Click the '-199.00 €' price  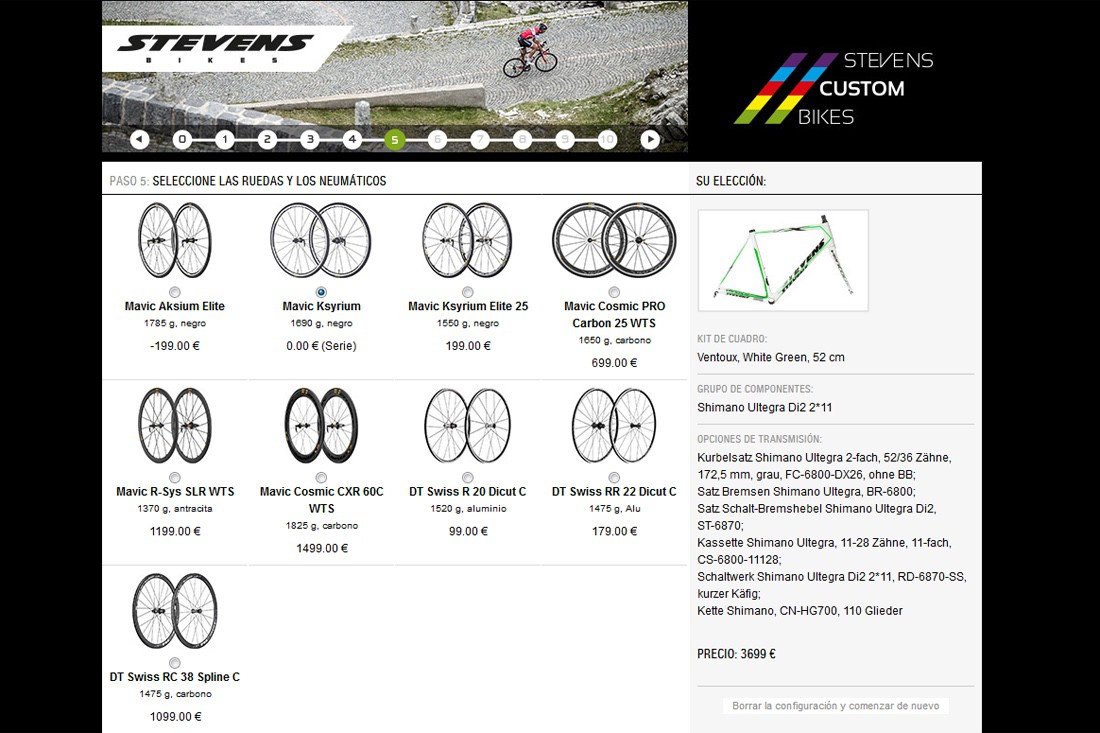[175, 346]
